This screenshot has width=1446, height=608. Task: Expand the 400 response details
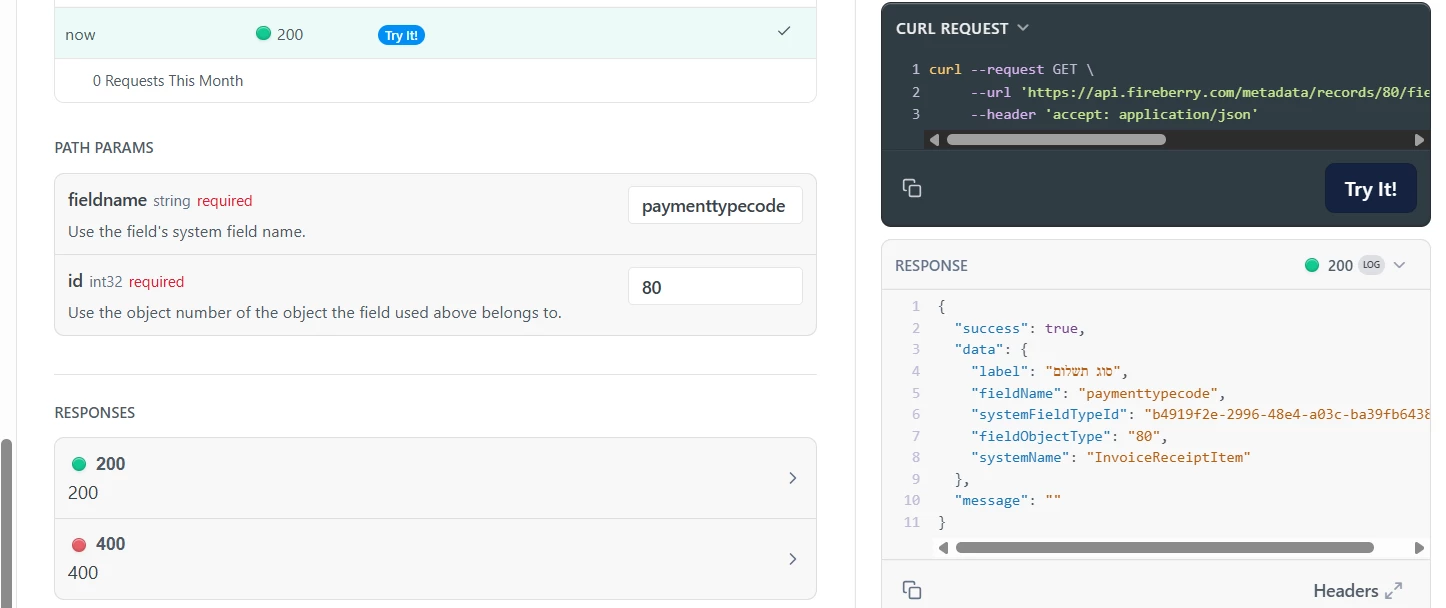pos(792,559)
